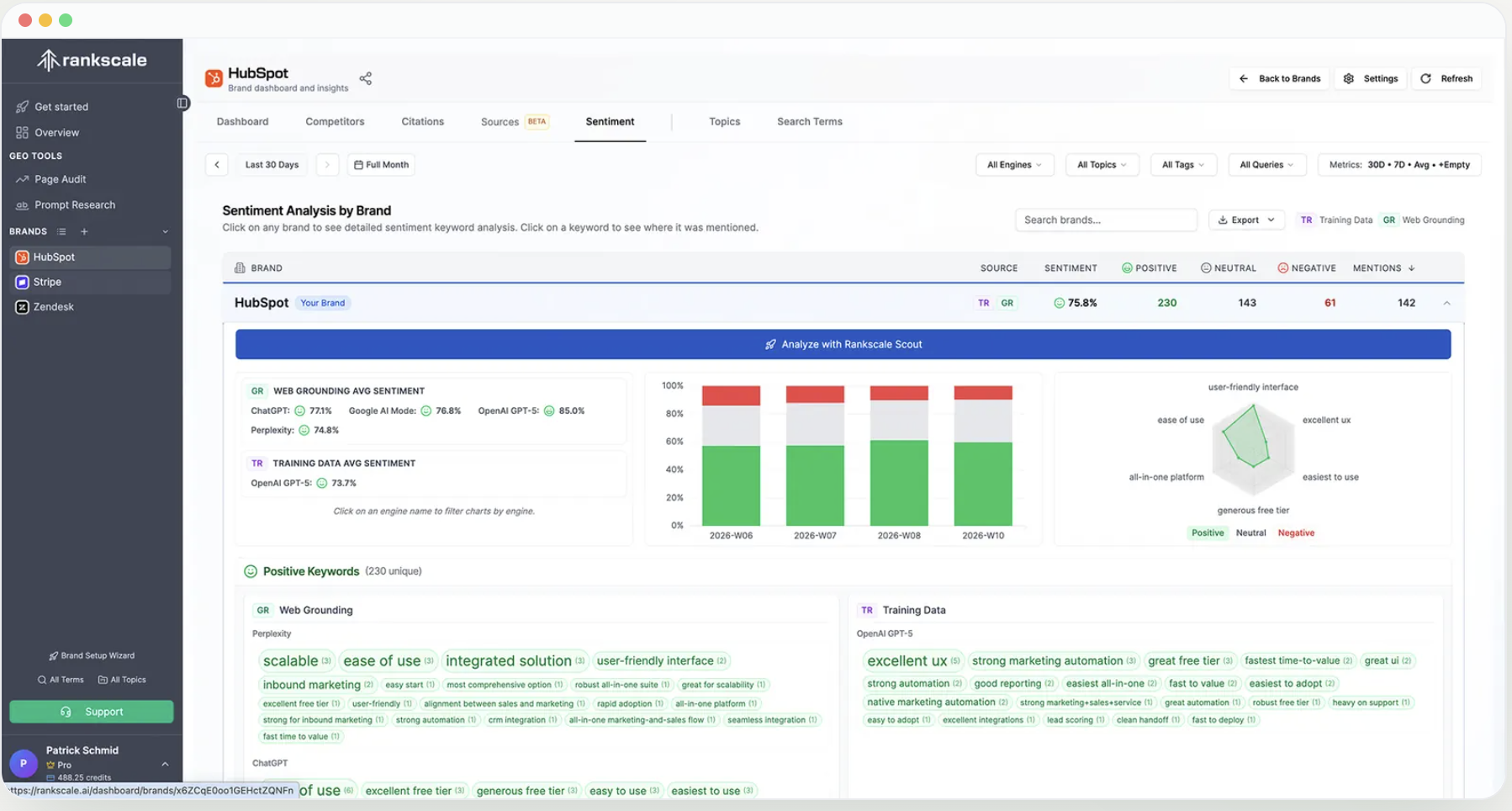This screenshot has width=1512, height=811.
Task: Switch to the Citations tab
Action: (422, 122)
